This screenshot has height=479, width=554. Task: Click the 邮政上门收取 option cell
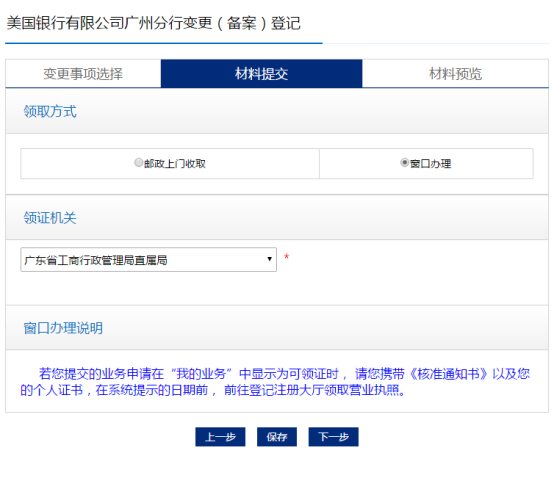(x=170, y=164)
